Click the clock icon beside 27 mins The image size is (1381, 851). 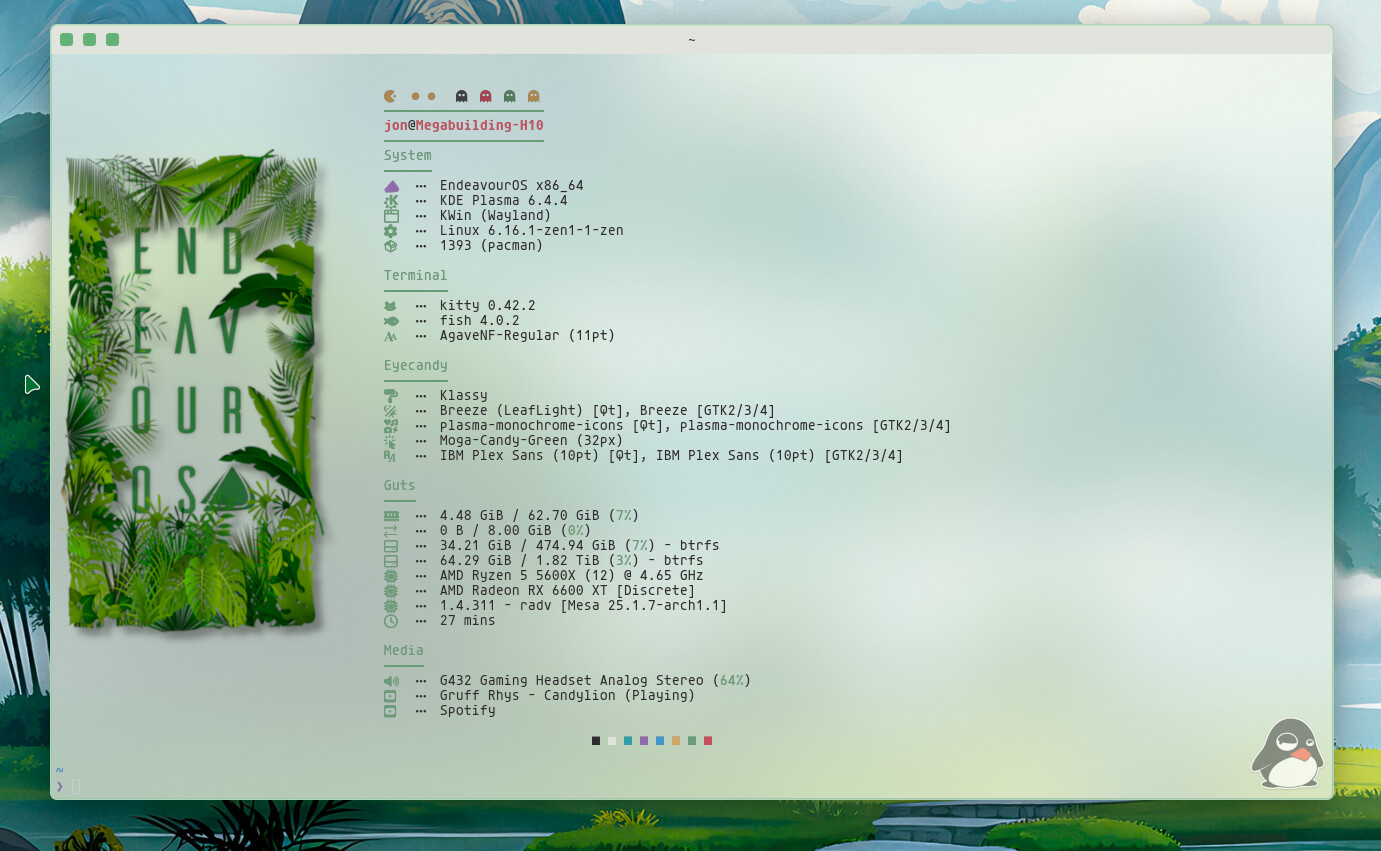click(391, 621)
